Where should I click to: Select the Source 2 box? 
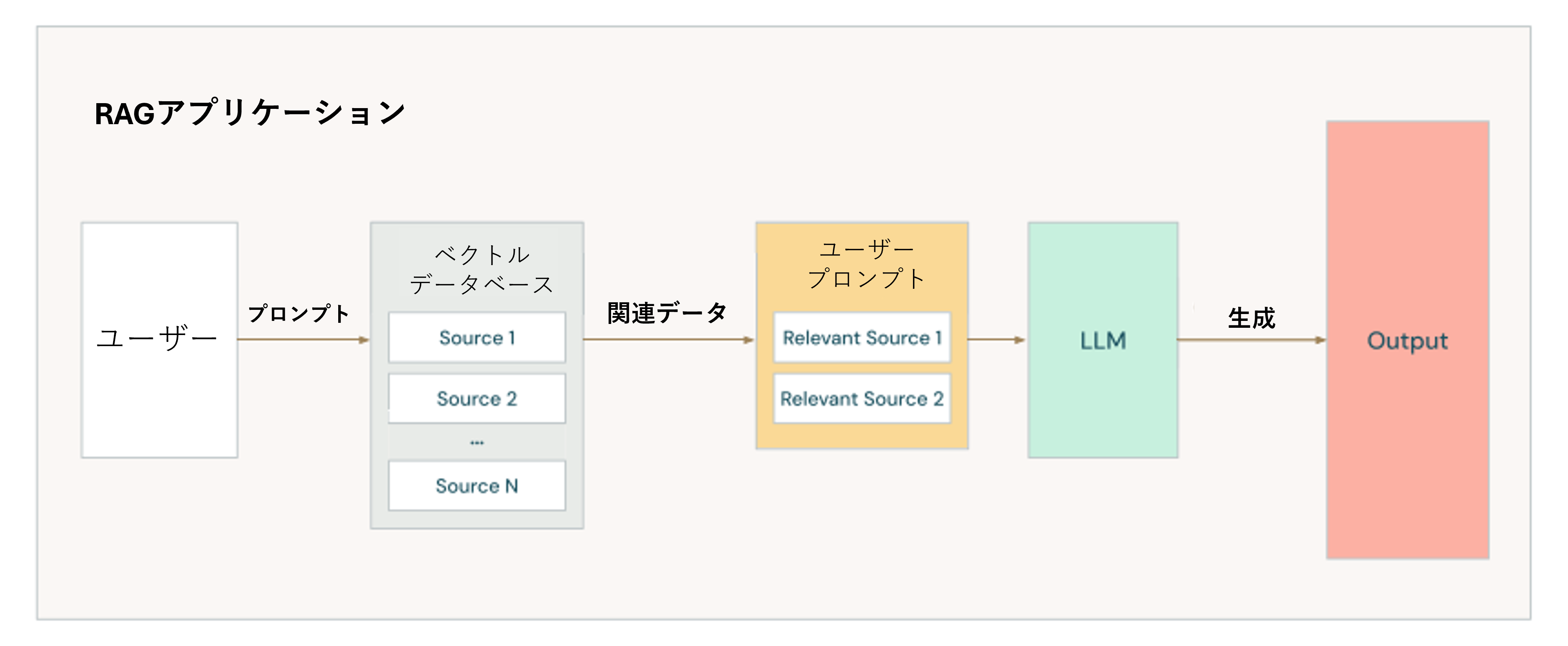point(477,398)
